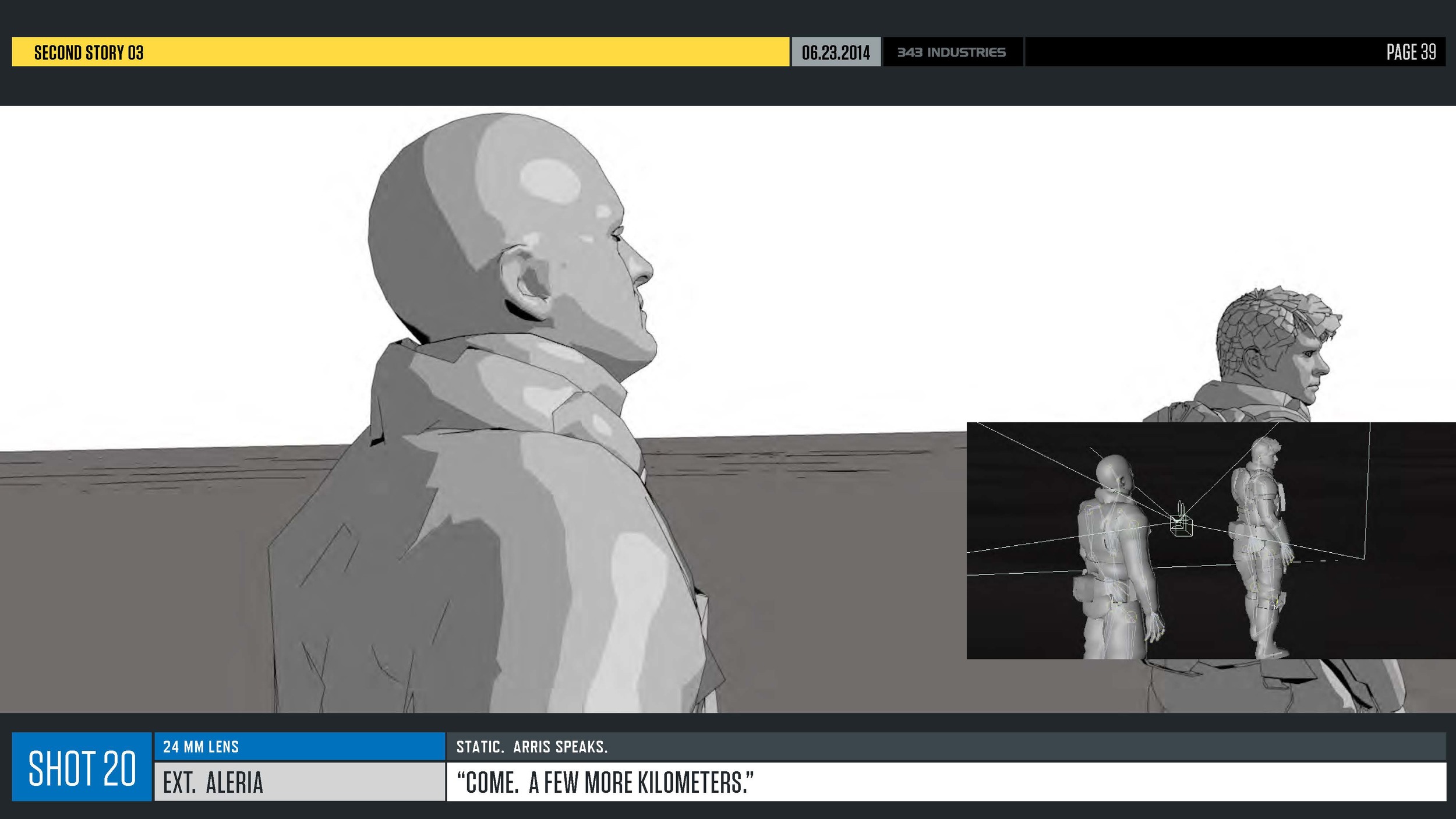Viewport: 1456px width, 819px height.
Task: Click the 'SHOT 20' blue label
Action: [x=82, y=767]
